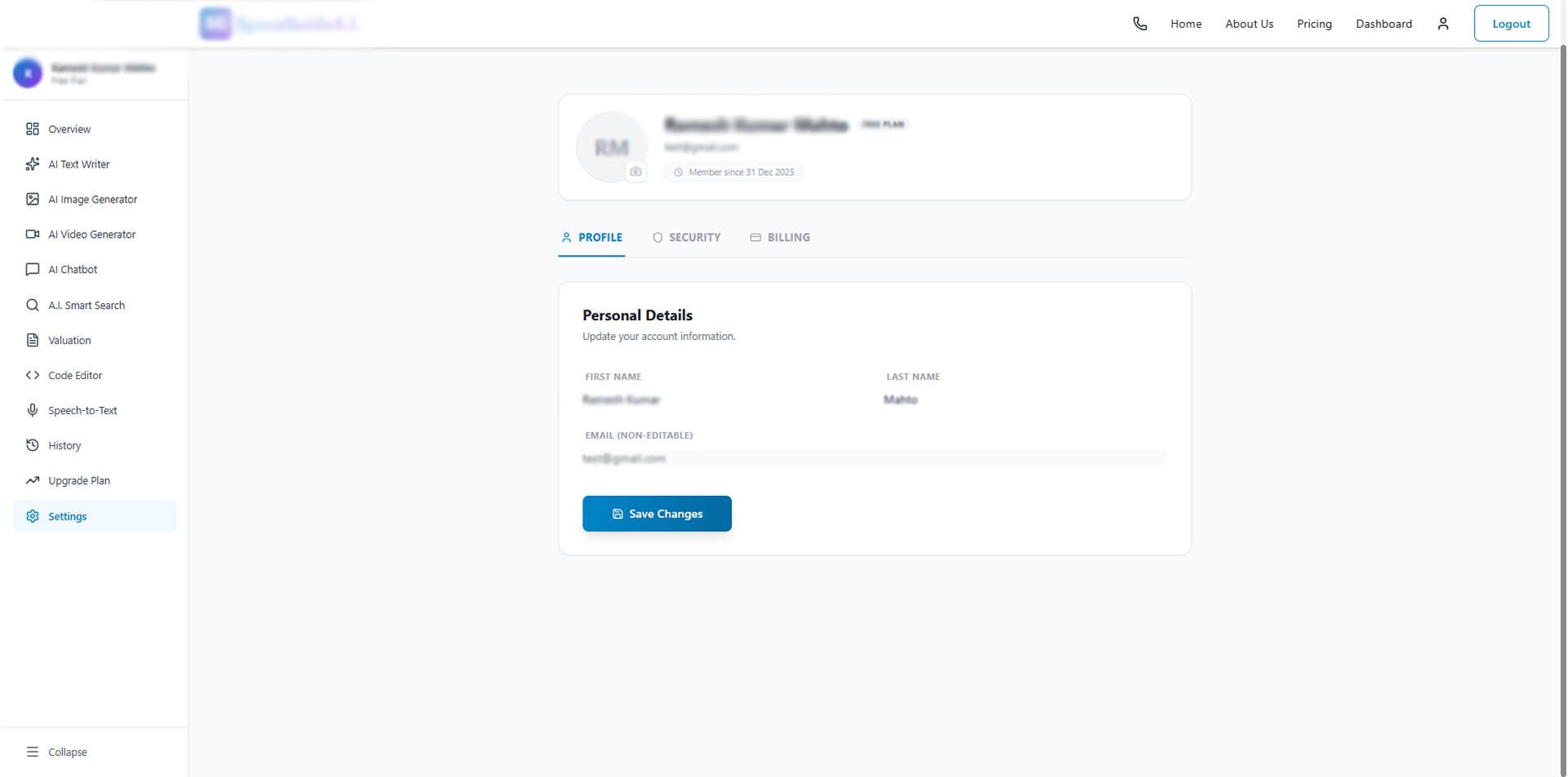
Task: Click the sidebar user avatar circle
Action: tap(28, 74)
